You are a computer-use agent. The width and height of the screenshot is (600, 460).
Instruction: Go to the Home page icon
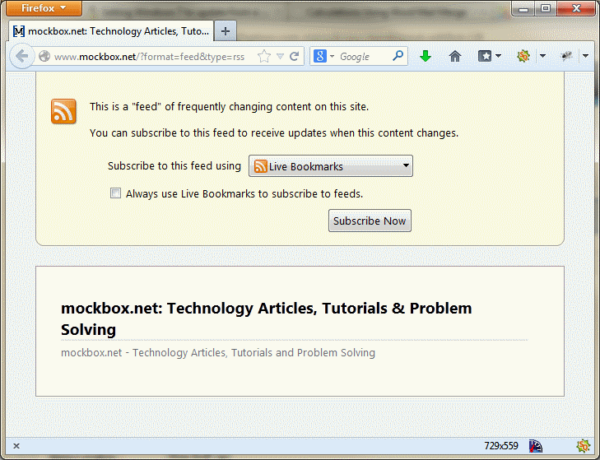click(x=455, y=56)
